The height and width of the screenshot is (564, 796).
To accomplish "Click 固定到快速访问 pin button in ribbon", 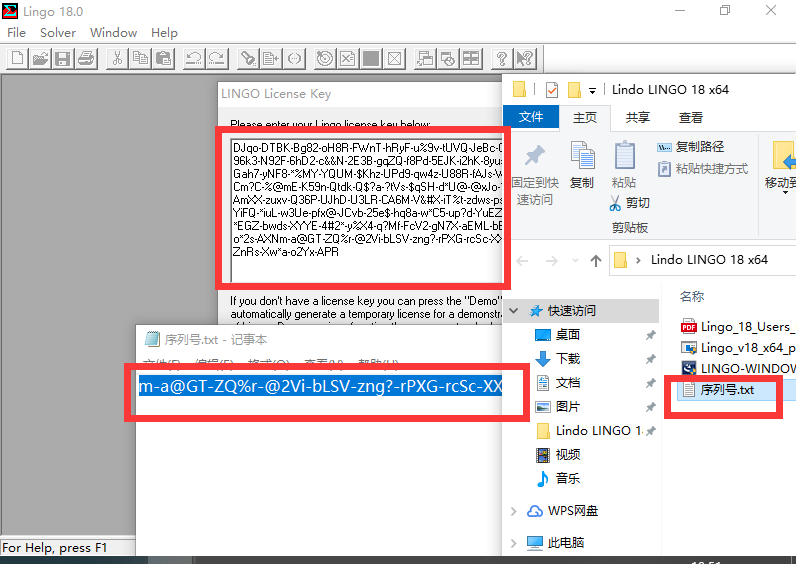I will click(535, 174).
